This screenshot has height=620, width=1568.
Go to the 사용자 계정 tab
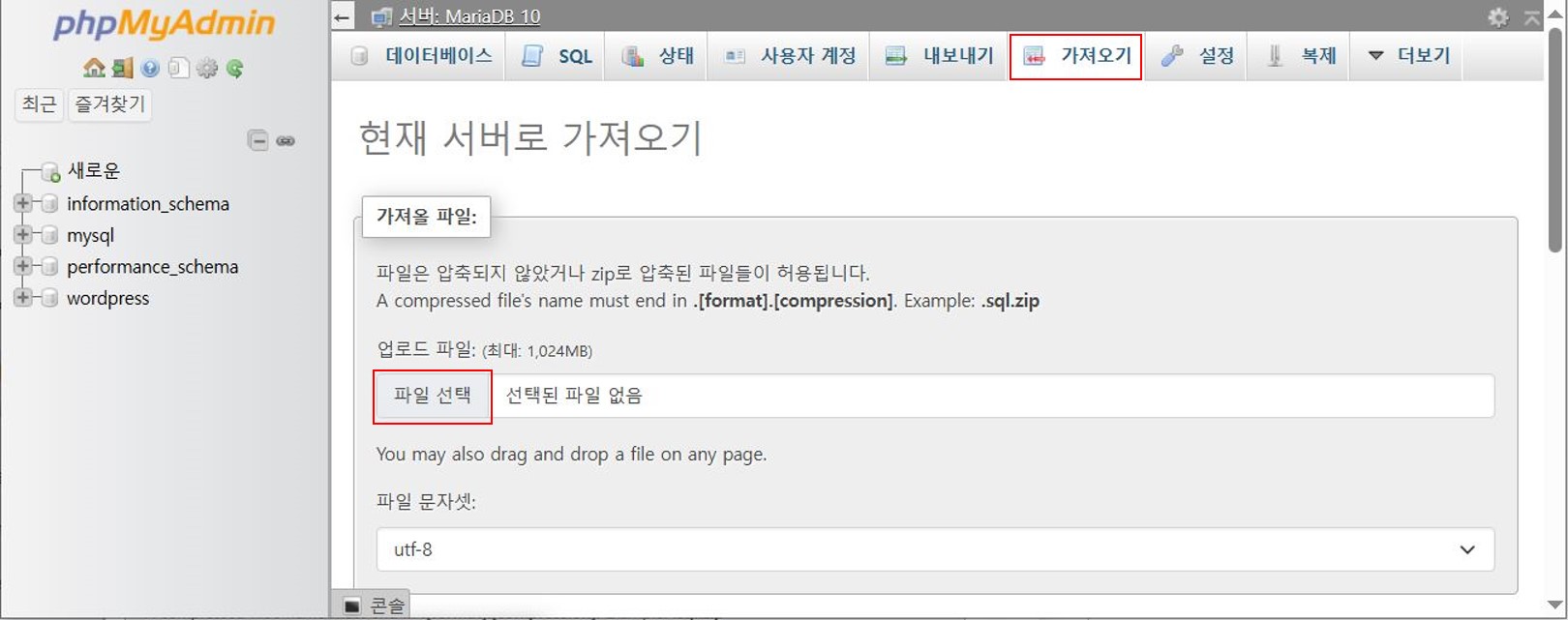(x=790, y=56)
